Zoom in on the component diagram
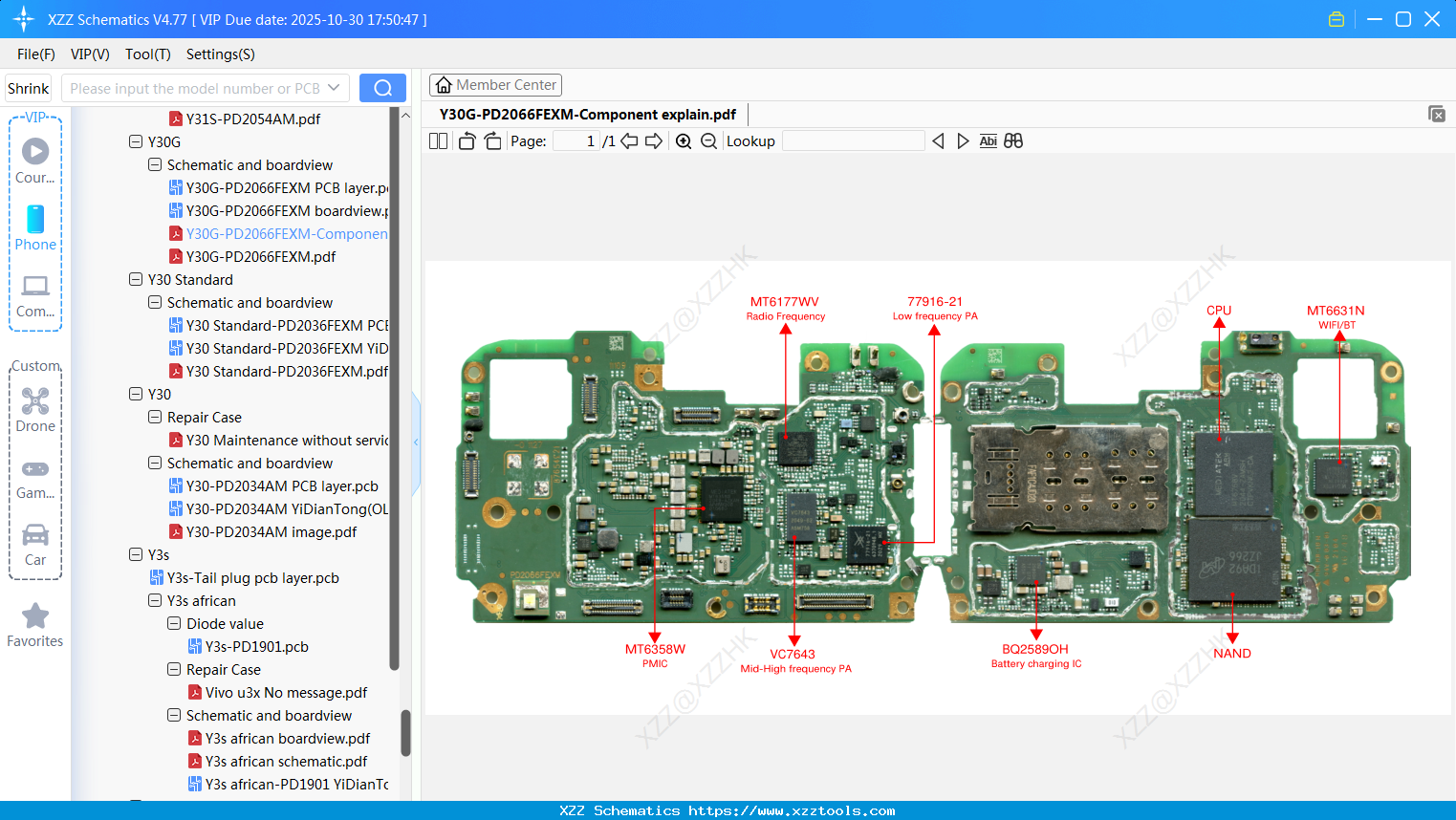 pos(684,140)
